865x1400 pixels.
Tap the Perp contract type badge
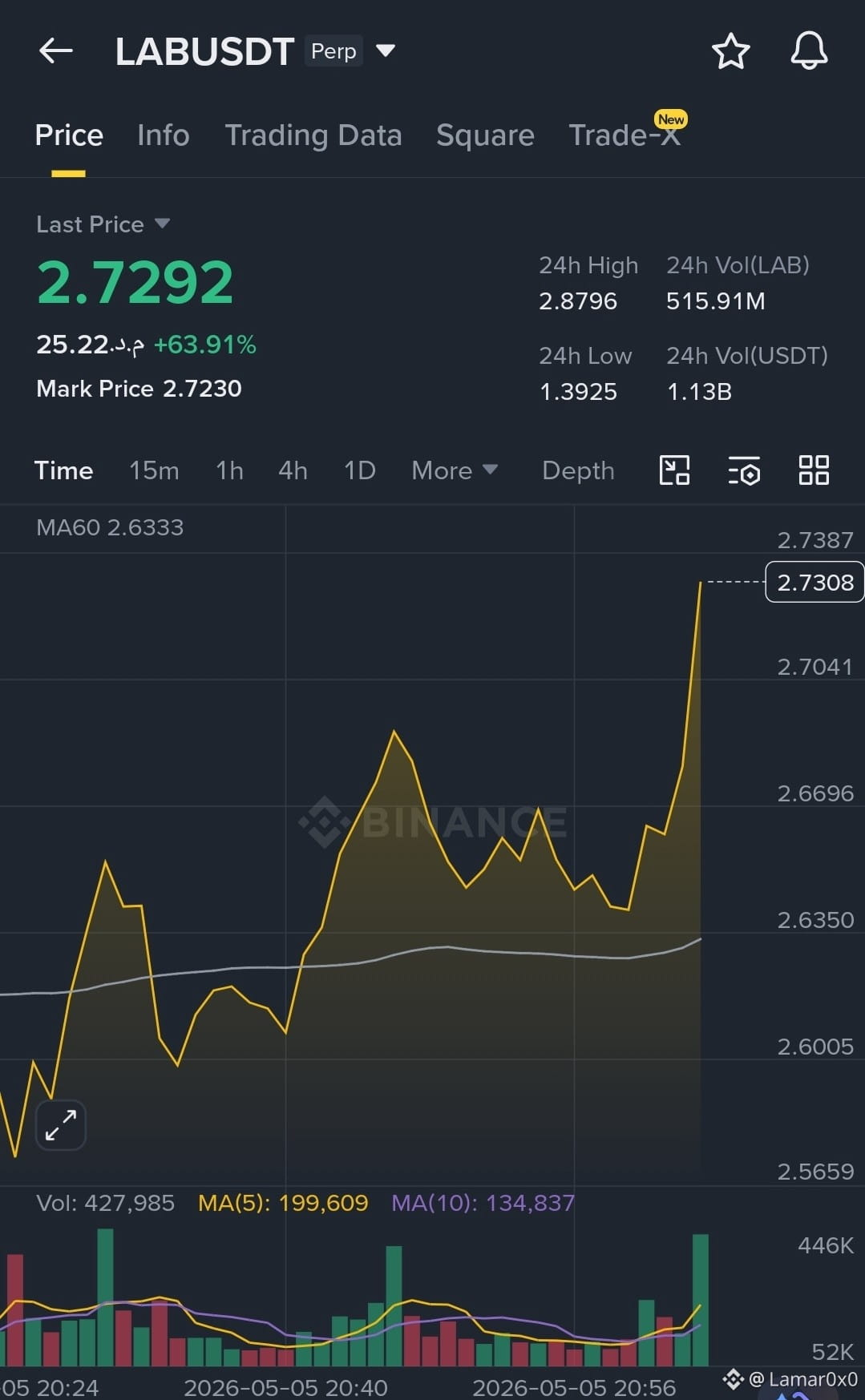pos(333,51)
